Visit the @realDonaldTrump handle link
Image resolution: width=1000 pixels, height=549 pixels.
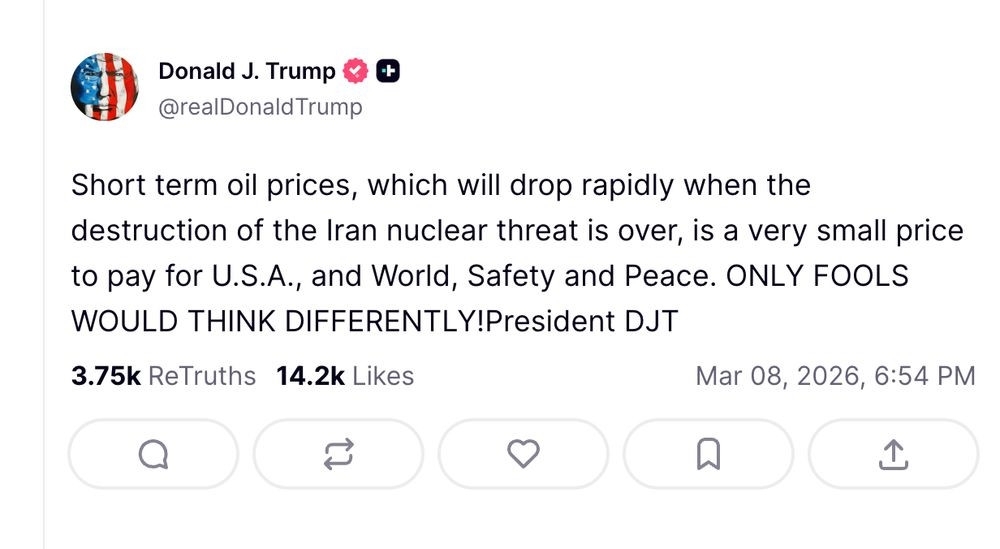[x=260, y=106]
